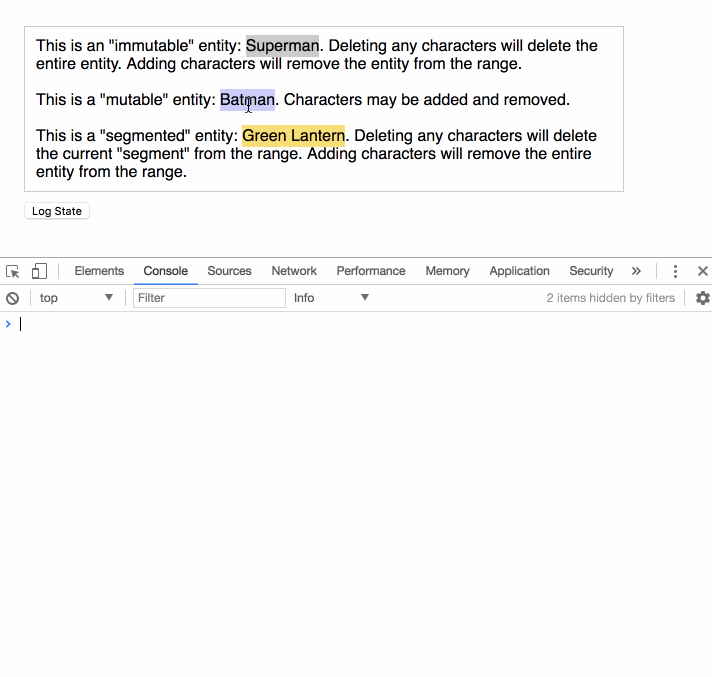Switch to the Console tab
Viewport: 712px width, 677px height.
(x=165, y=271)
